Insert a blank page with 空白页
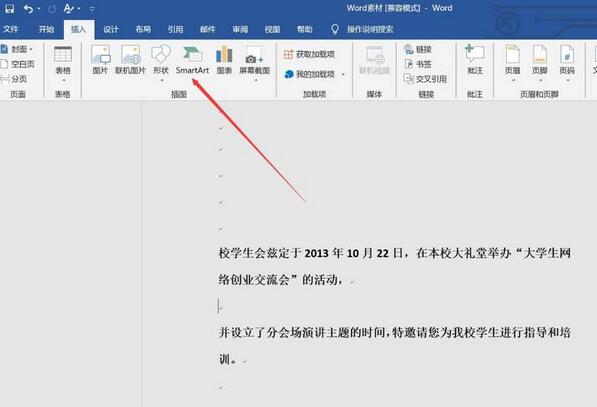This screenshot has height=407, width=597. pos(18,64)
